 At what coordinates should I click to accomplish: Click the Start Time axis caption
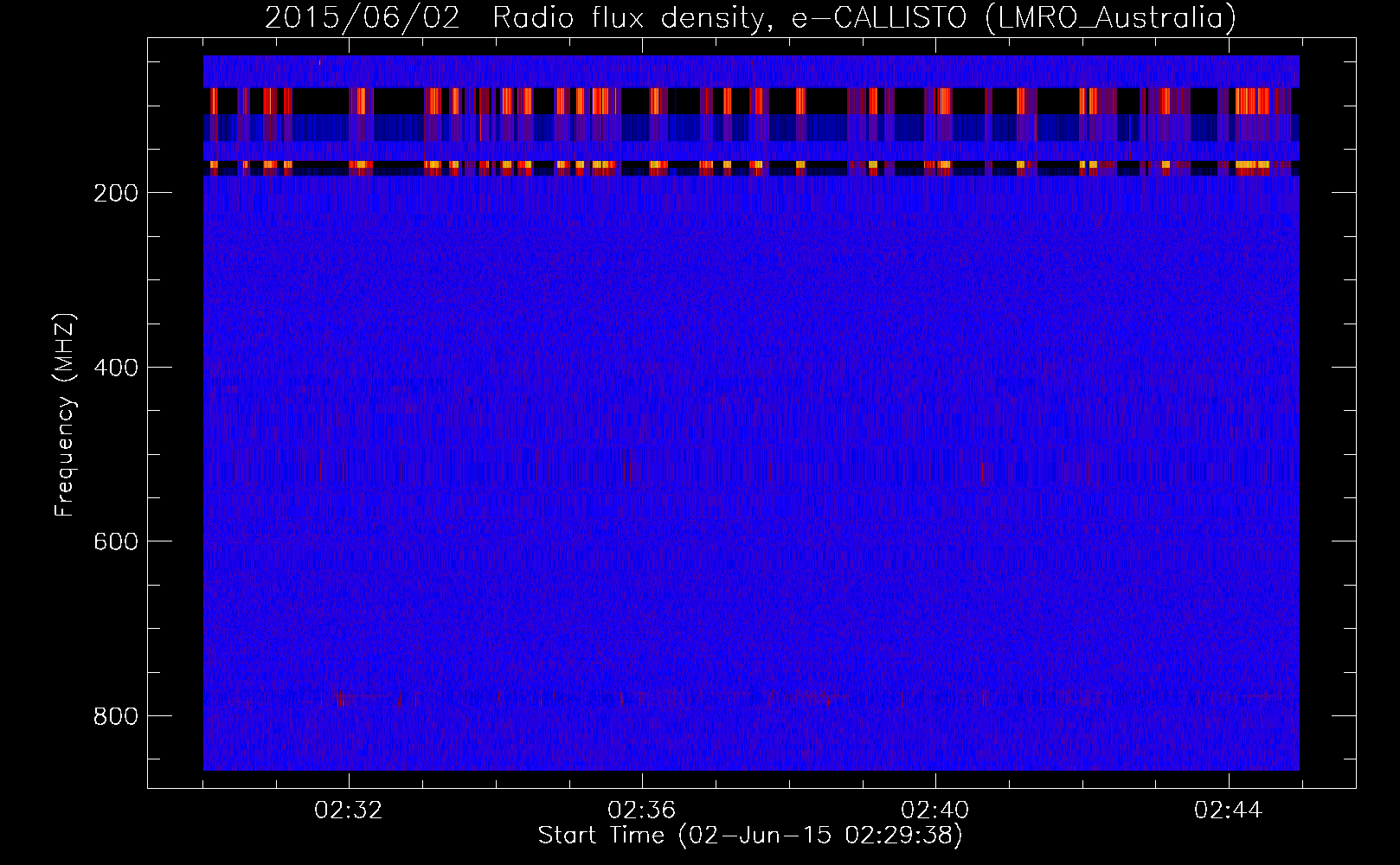[x=750, y=836]
